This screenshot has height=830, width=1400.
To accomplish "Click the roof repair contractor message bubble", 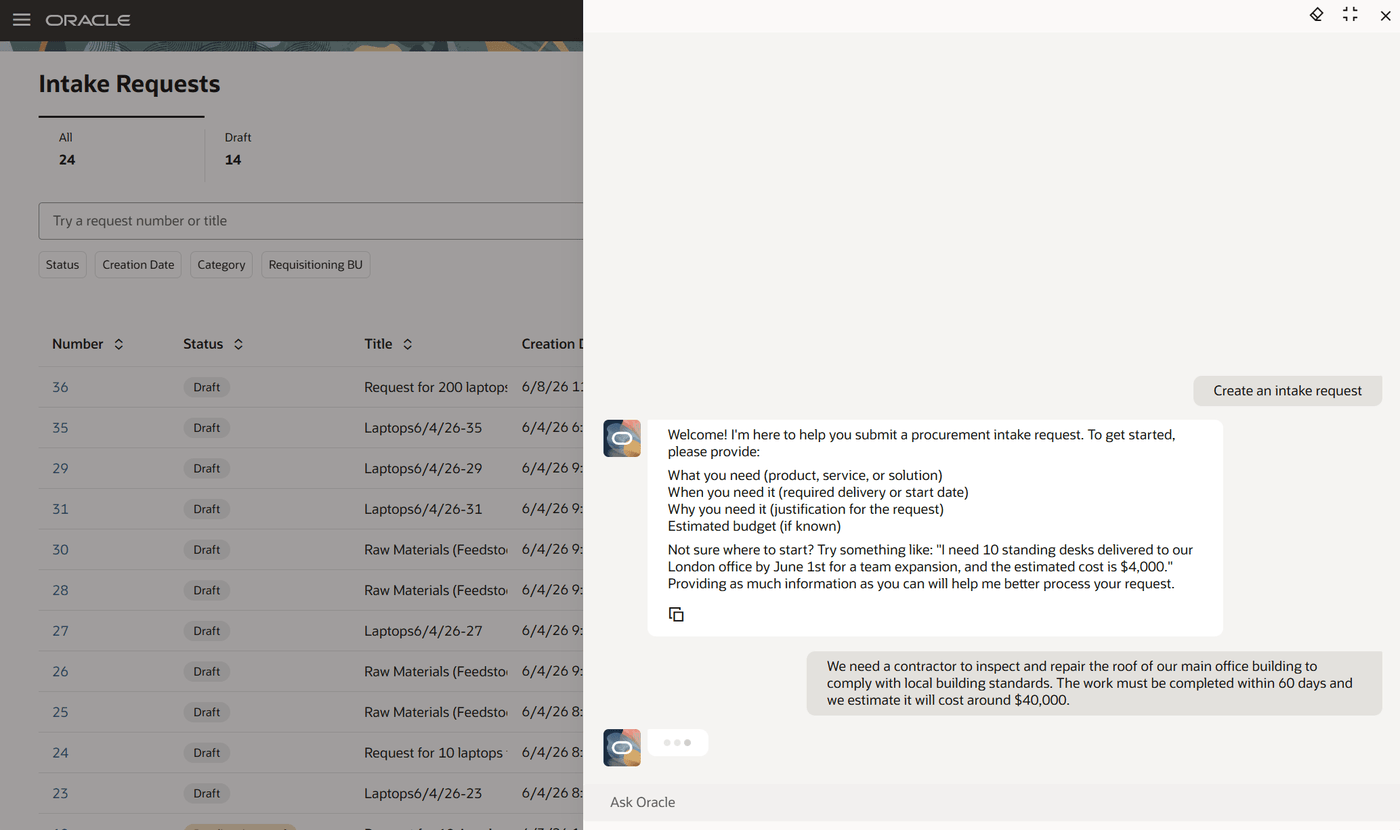I will click(x=1094, y=683).
